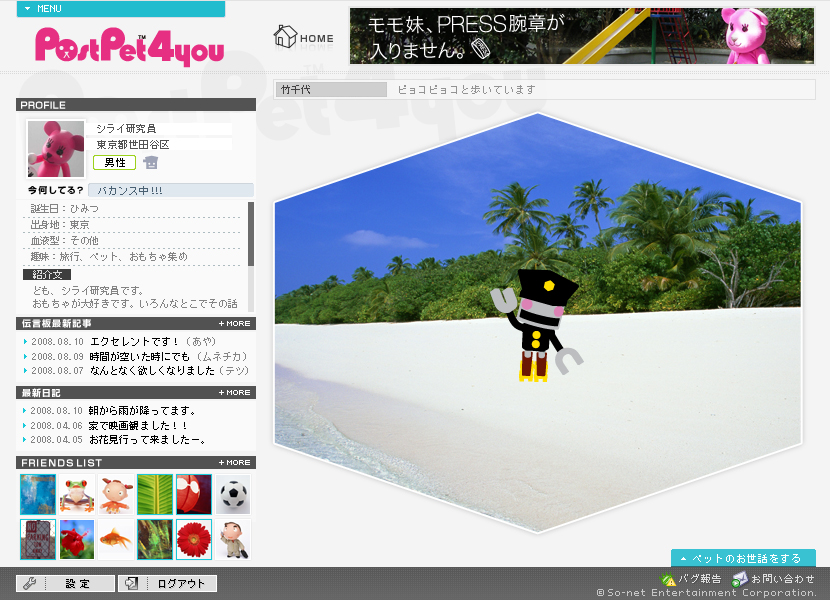Image resolution: width=830 pixels, height=600 pixels.
Task: Select the red hibiscus friend avatar
Action: coord(77,539)
